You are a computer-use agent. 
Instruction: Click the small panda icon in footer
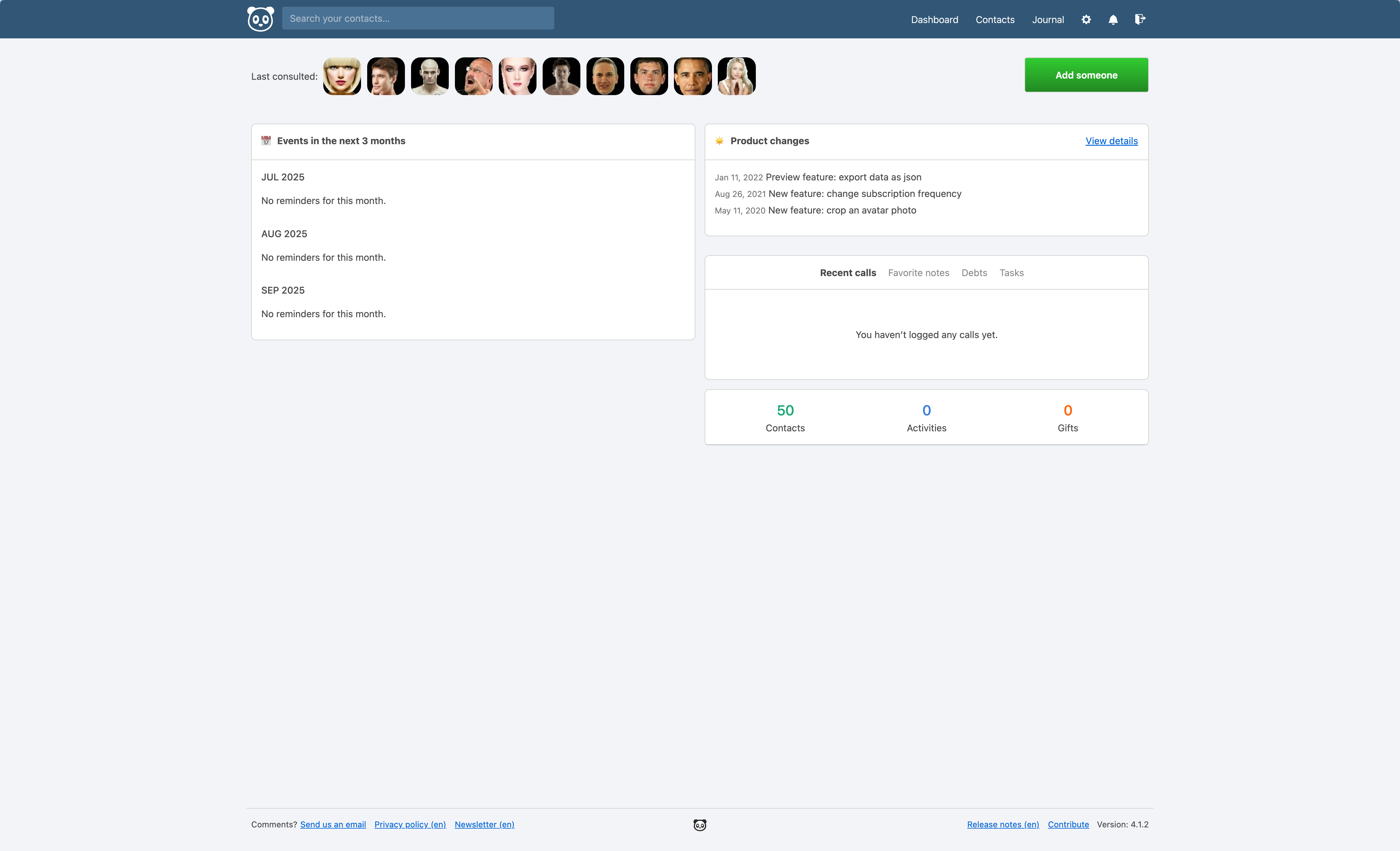click(x=699, y=825)
